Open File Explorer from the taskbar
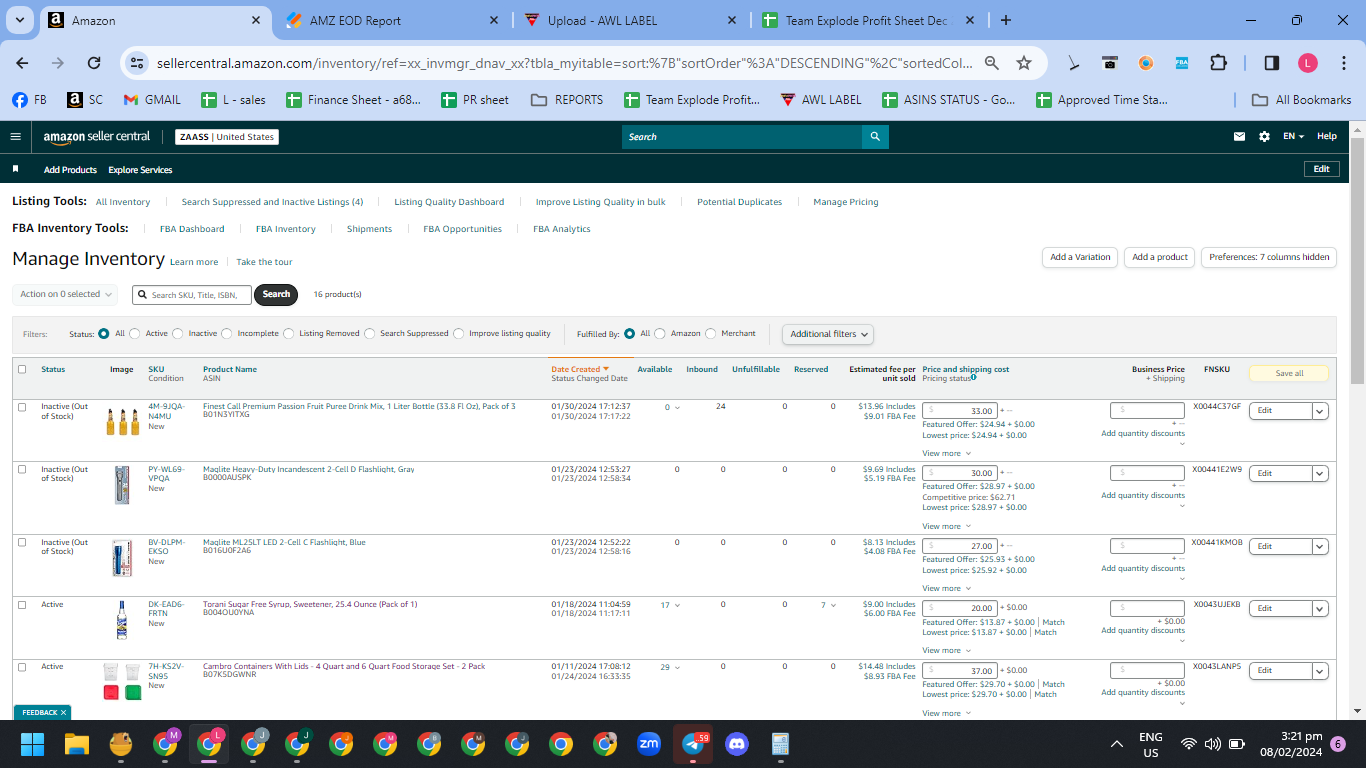The height and width of the screenshot is (768, 1366). tap(77, 744)
